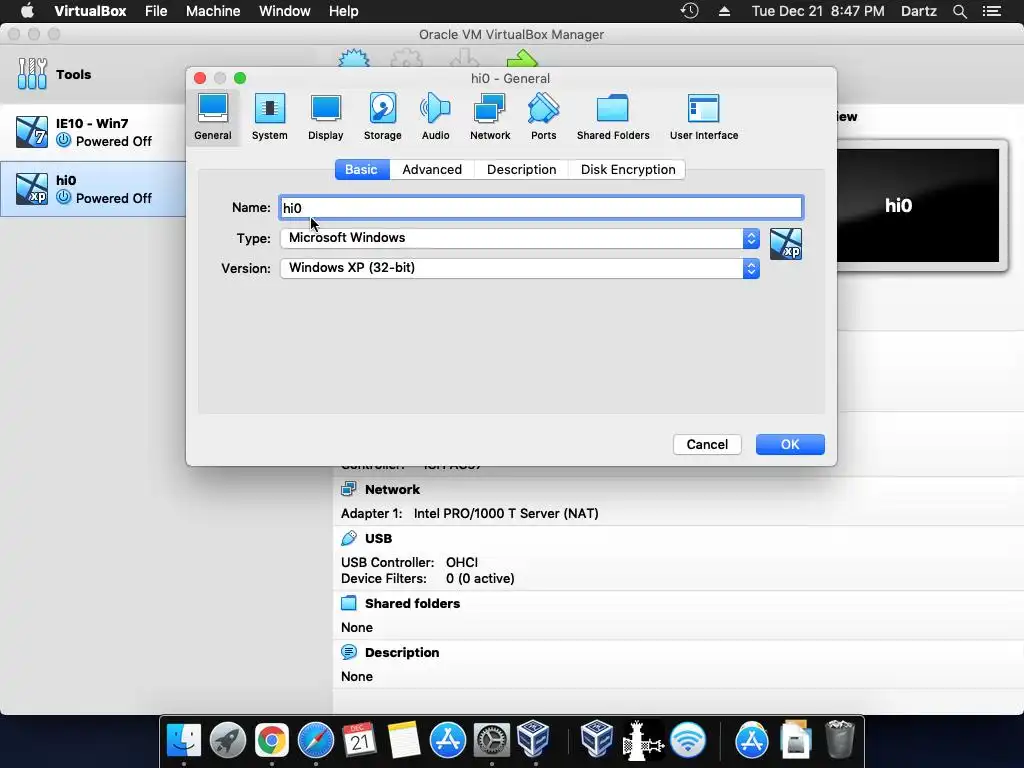
Task: Open Notes from the Dock
Action: pyautogui.click(x=404, y=741)
